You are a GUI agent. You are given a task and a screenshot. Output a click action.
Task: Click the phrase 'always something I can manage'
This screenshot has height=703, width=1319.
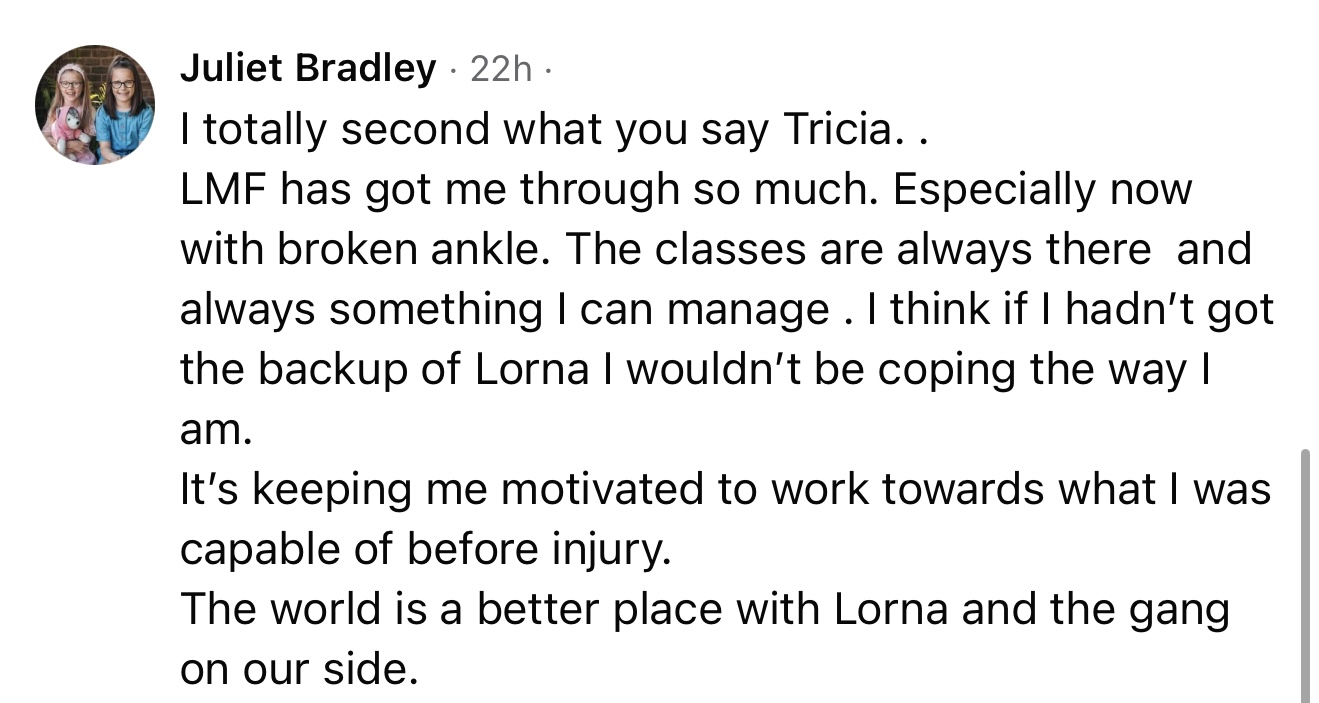pyautogui.click(x=504, y=309)
